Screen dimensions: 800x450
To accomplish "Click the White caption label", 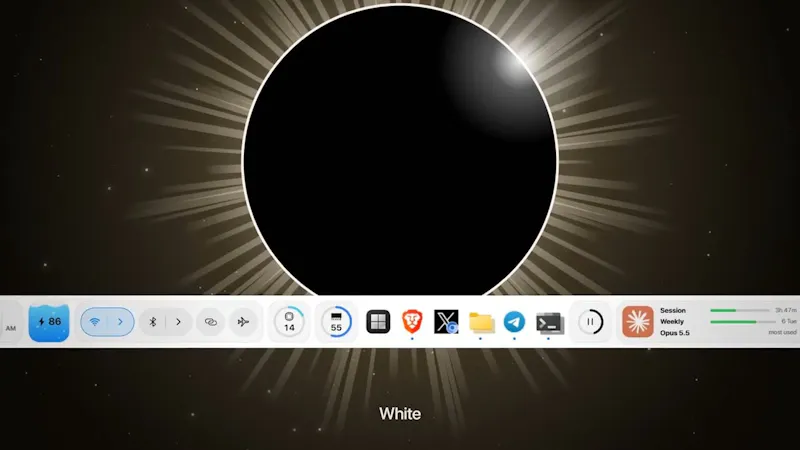I will (400, 414).
